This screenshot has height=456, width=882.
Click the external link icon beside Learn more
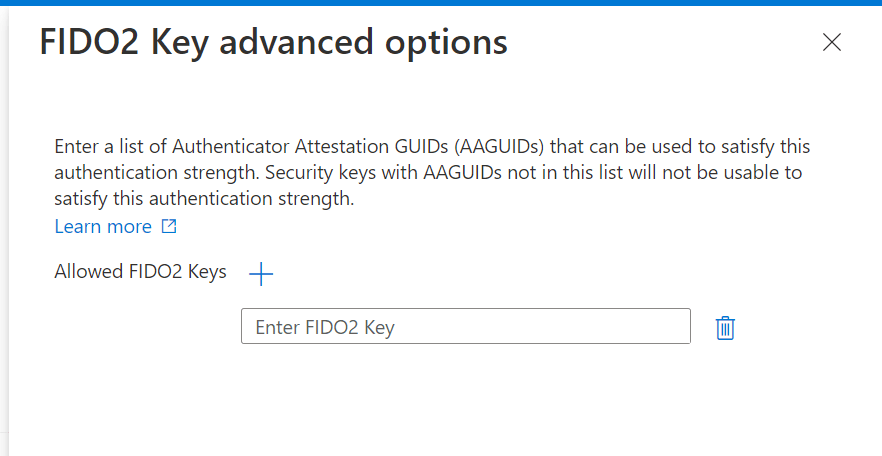(169, 227)
